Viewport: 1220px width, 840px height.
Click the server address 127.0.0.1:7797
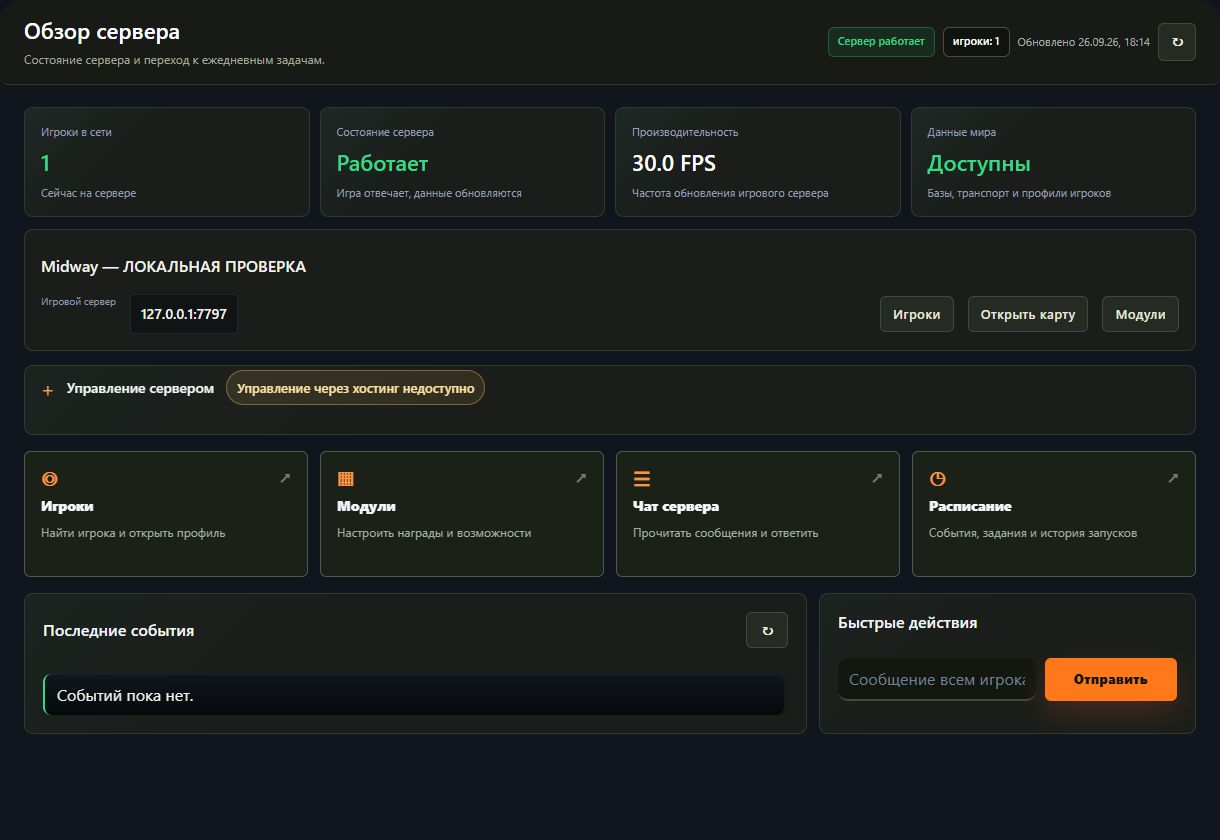point(184,314)
